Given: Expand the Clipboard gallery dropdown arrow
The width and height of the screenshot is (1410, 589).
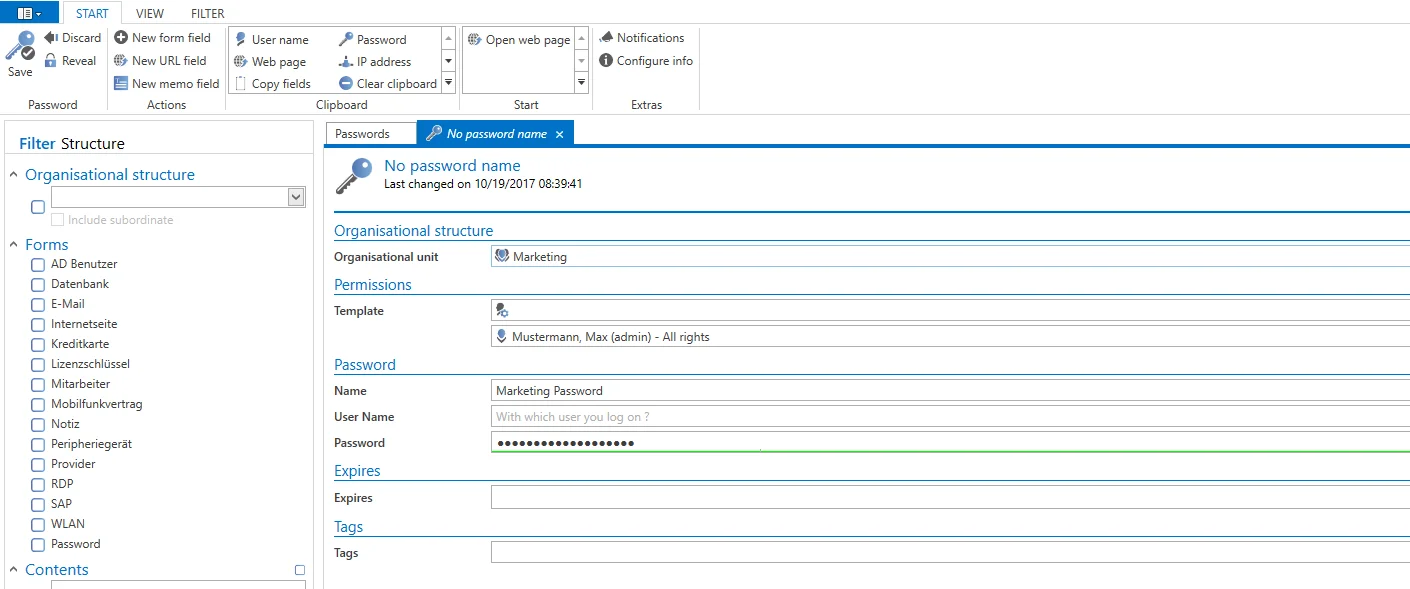Looking at the screenshot, I should (448, 84).
